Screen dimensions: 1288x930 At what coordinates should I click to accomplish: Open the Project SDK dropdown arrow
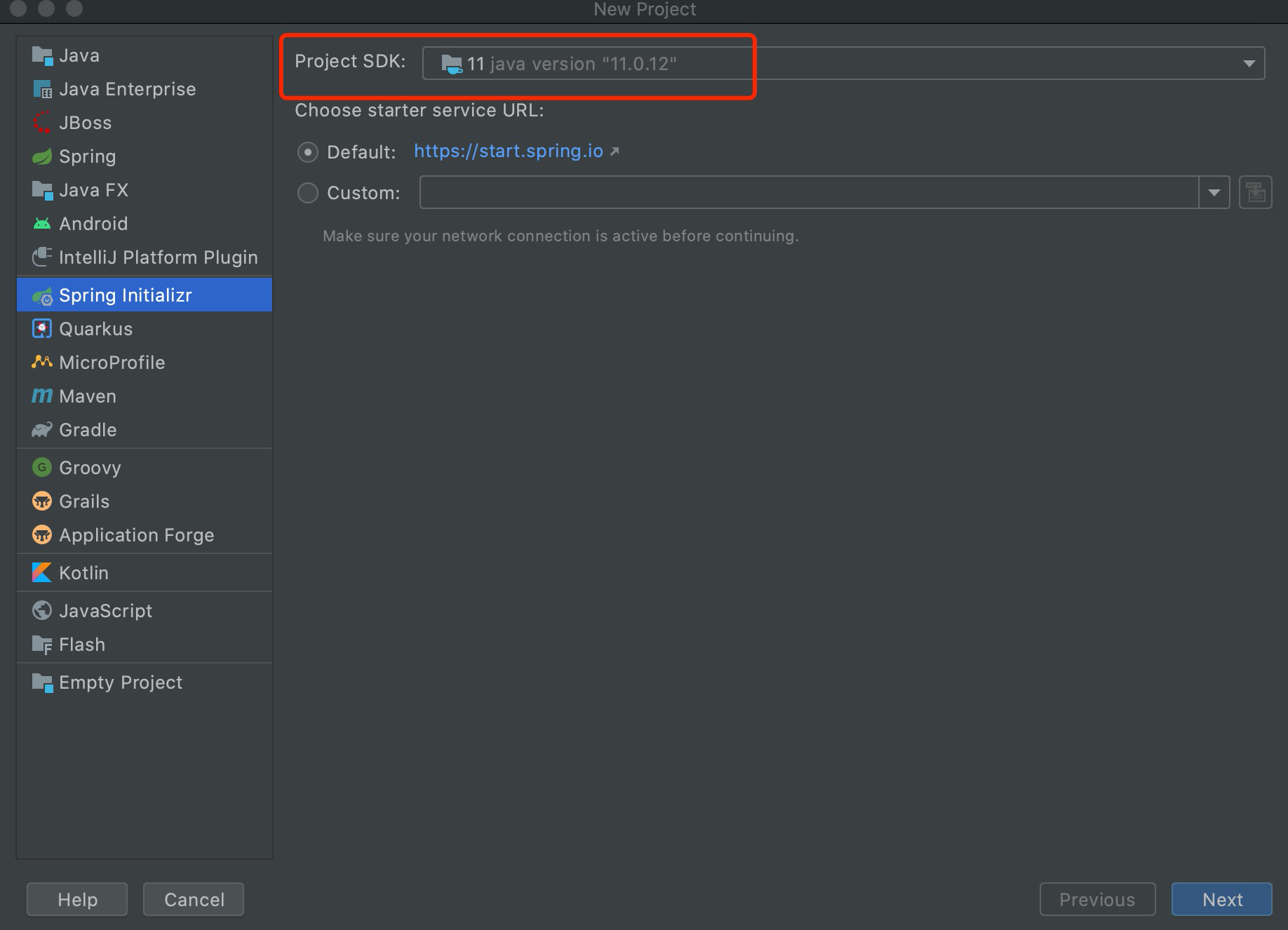point(1249,64)
